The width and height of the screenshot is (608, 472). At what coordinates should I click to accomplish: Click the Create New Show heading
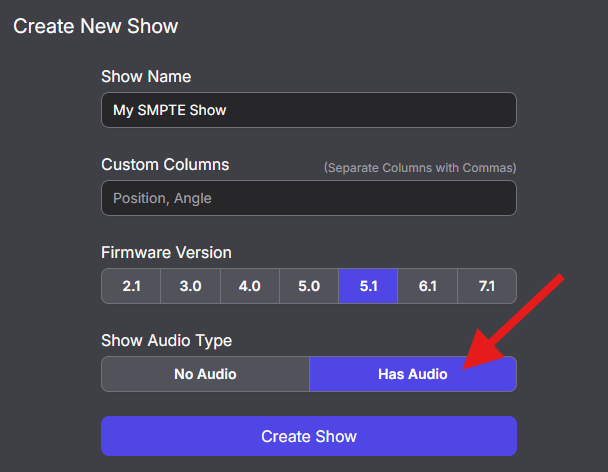tap(95, 26)
